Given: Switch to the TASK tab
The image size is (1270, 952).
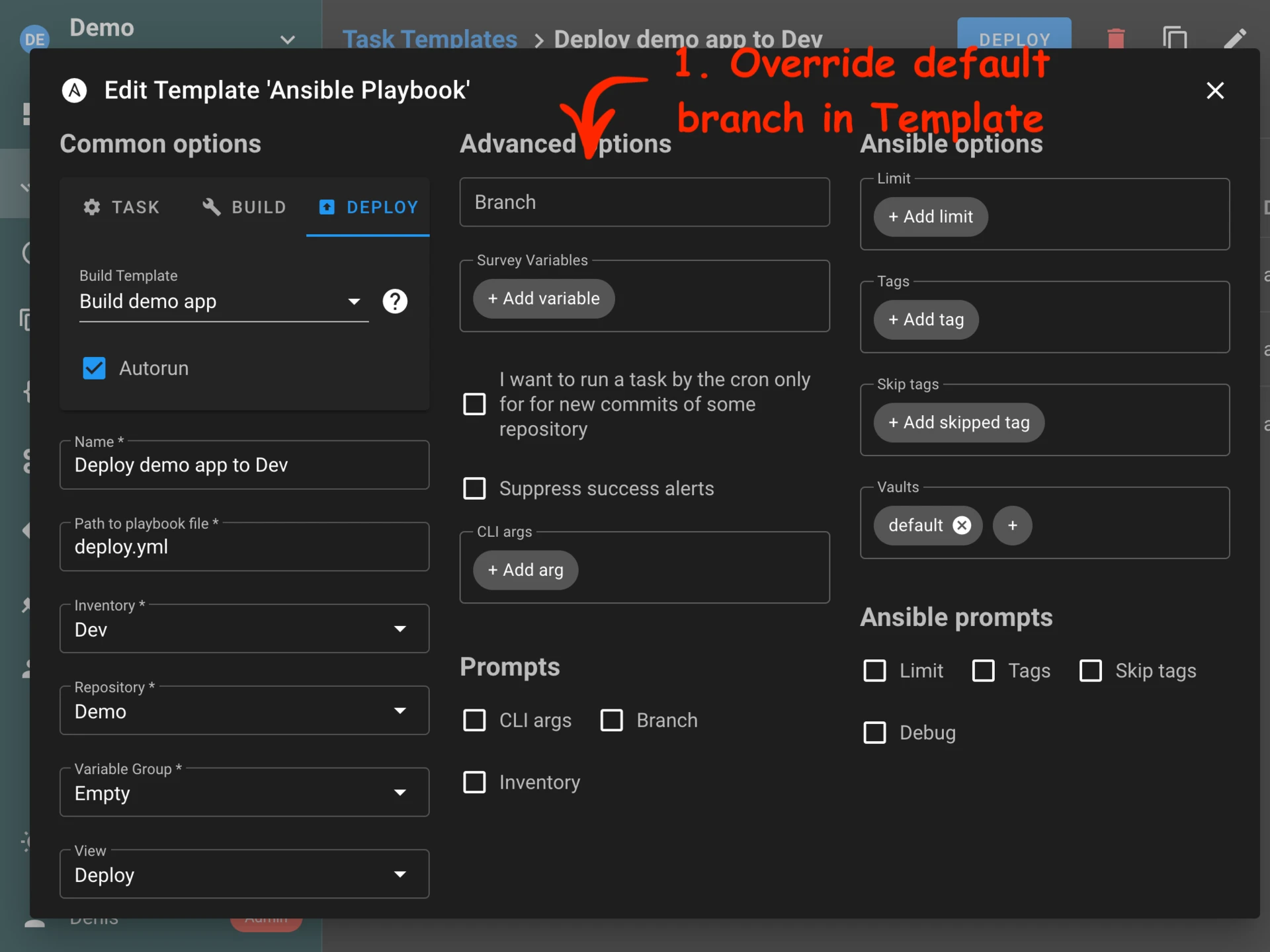Looking at the screenshot, I should 122,207.
